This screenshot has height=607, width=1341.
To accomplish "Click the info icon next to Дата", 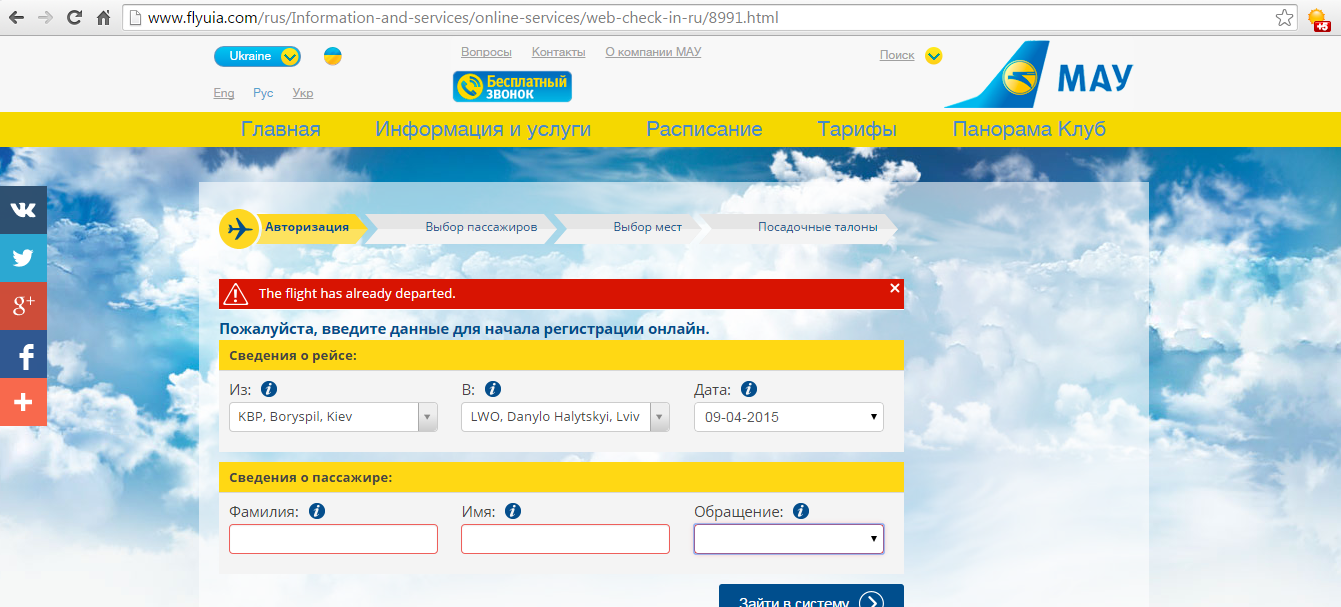I will 749,390.
